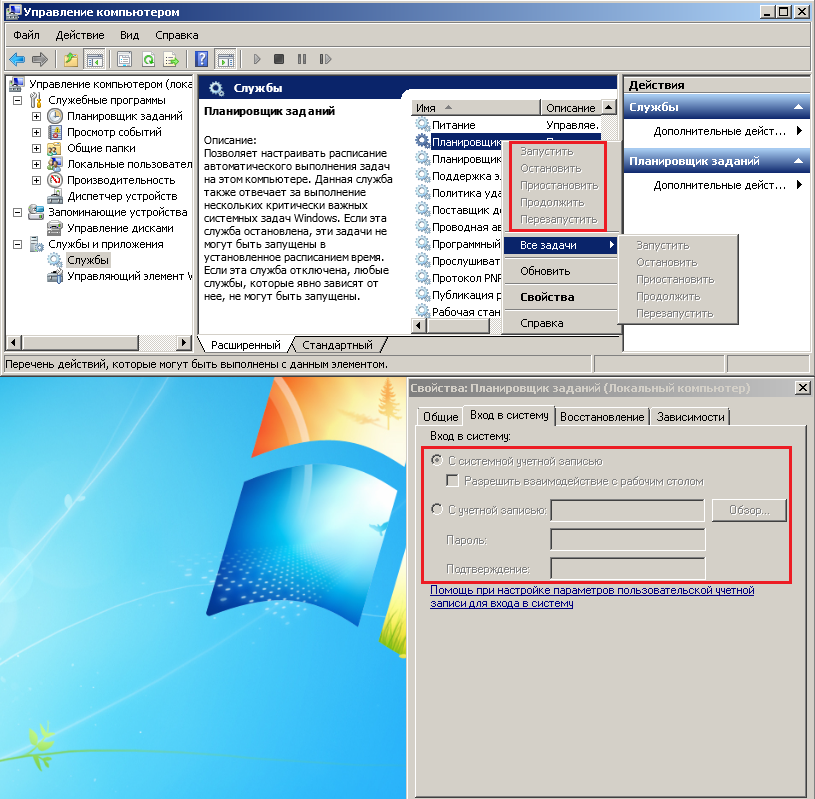Switch to the Восстановление tab

coord(602,417)
